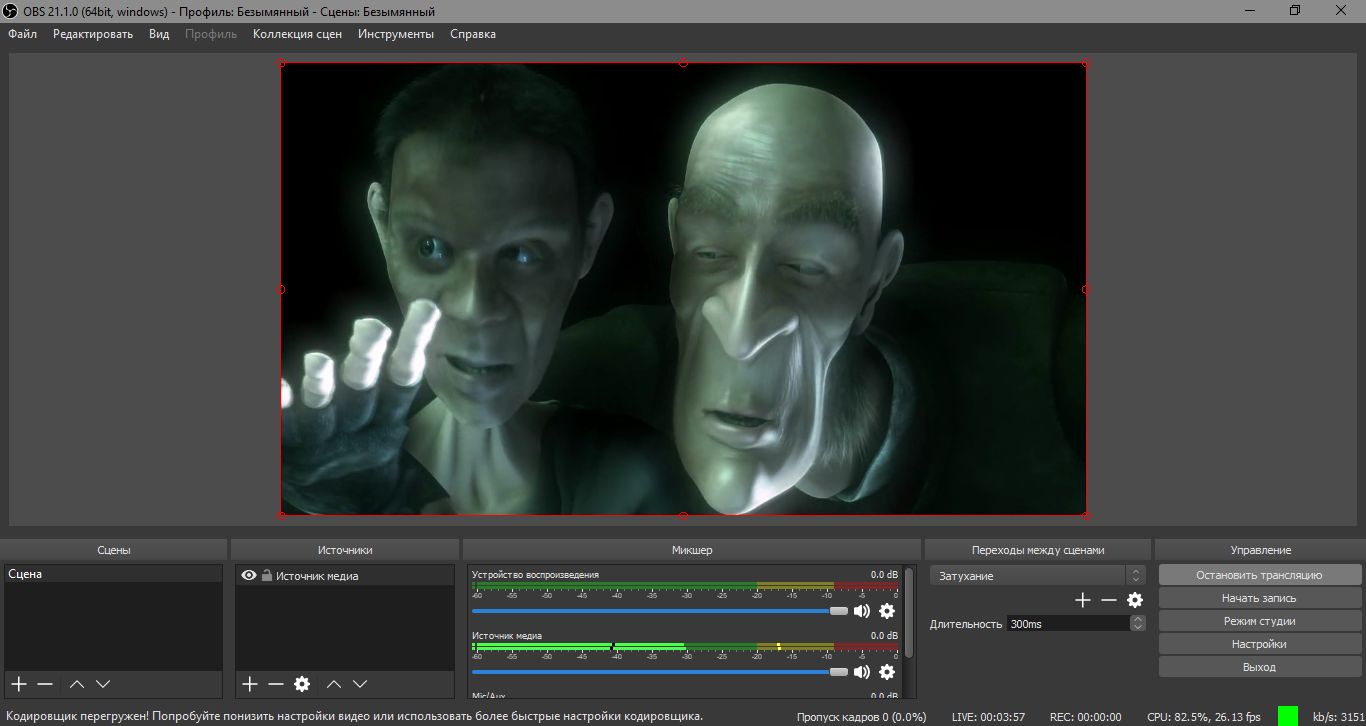
Task: Toggle lock on Источник медиа source
Action: click(x=267, y=575)
